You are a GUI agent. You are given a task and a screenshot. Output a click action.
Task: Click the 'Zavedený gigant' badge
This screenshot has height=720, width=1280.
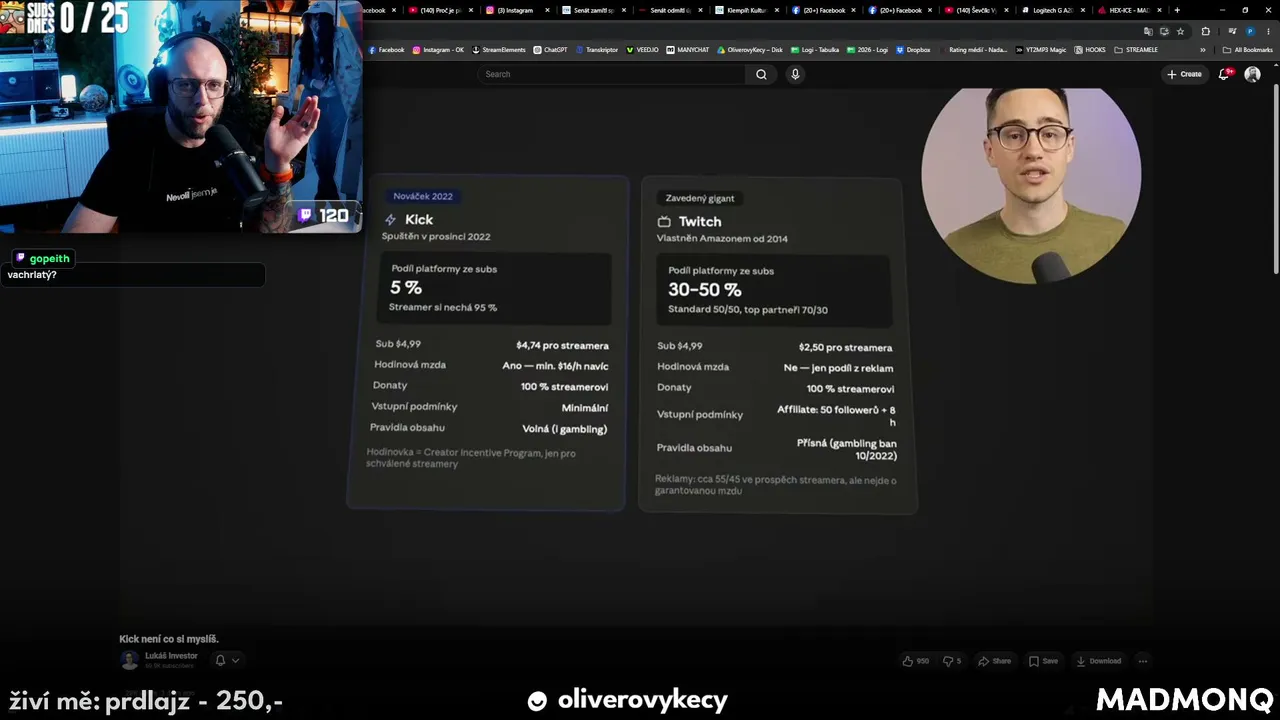(700, 198)
